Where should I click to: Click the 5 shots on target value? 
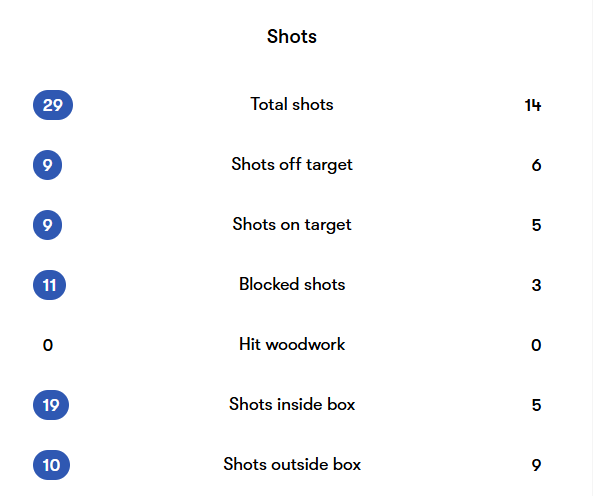pyautogui.click(x=536, y=225)
